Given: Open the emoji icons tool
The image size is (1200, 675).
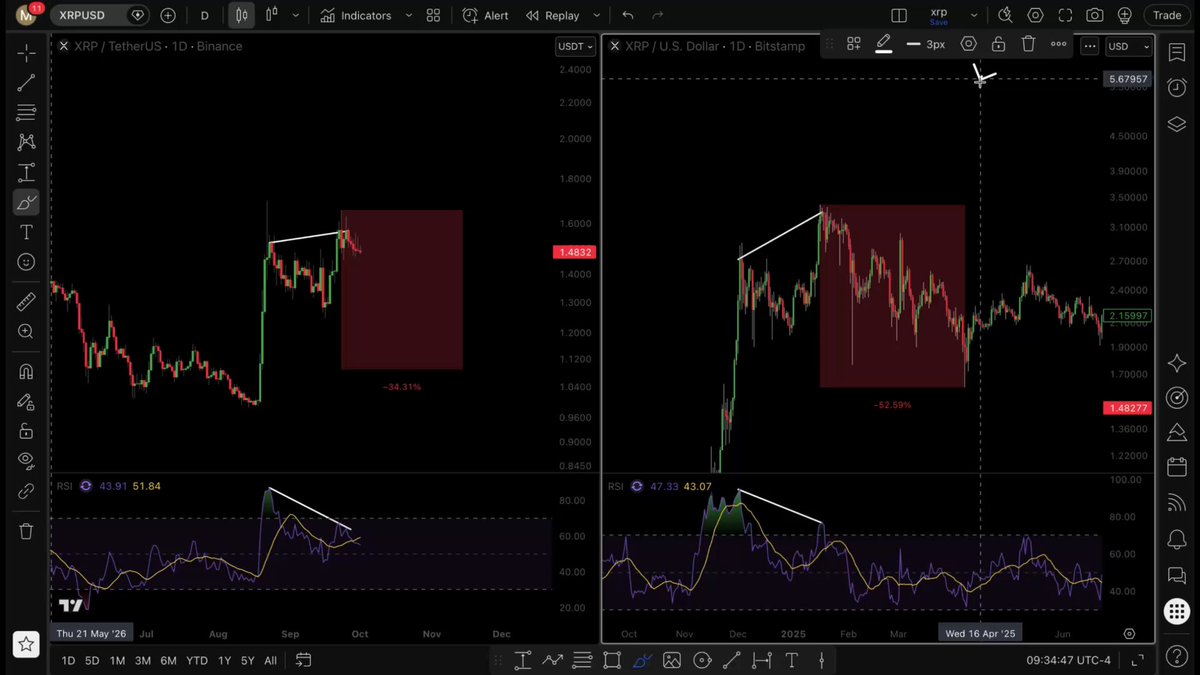Looking at the screenshot, I should (x=26, y=262).
